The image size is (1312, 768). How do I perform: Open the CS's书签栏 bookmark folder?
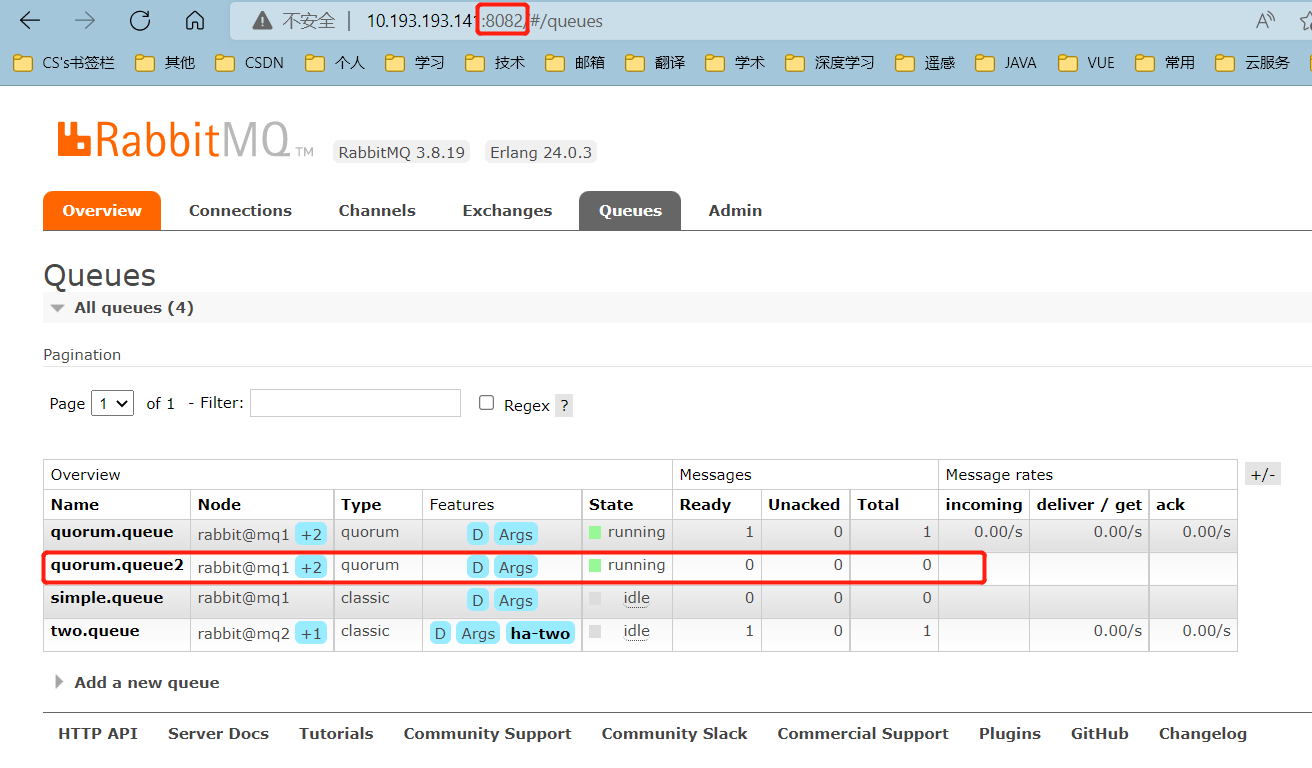tap(64, 63)
